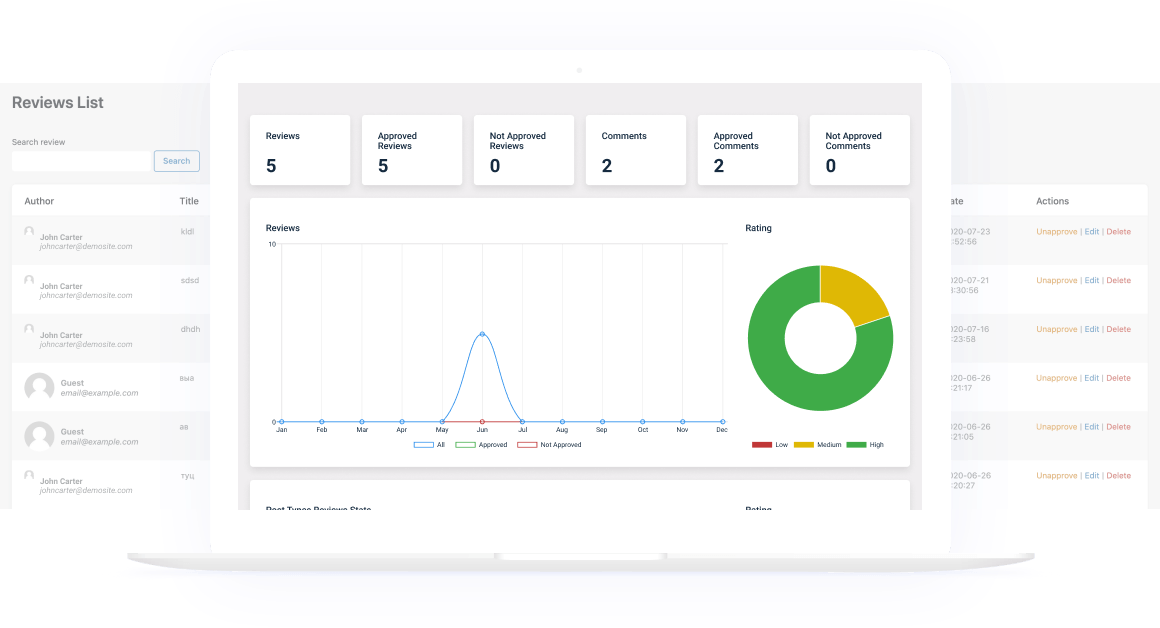Click the Guest avatar in the аа row

coord(39,436)
